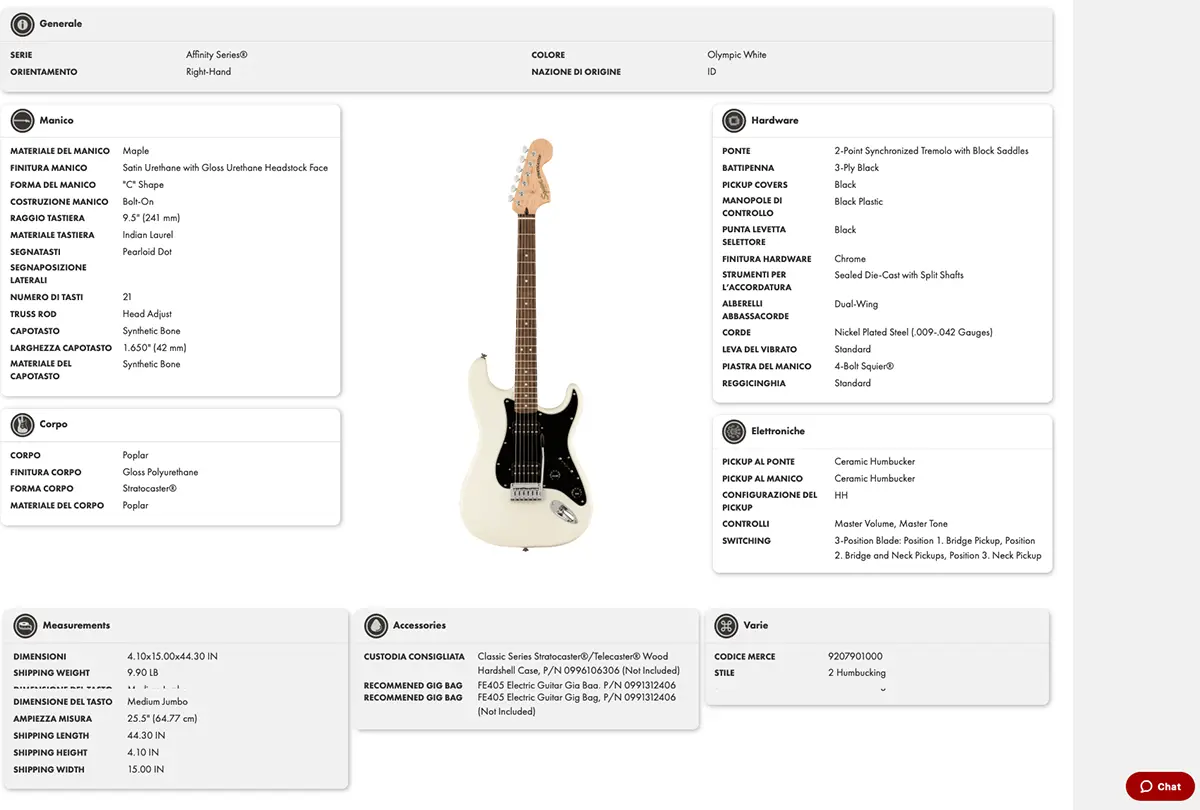Select the Manico section heading

tap(57, 121)
